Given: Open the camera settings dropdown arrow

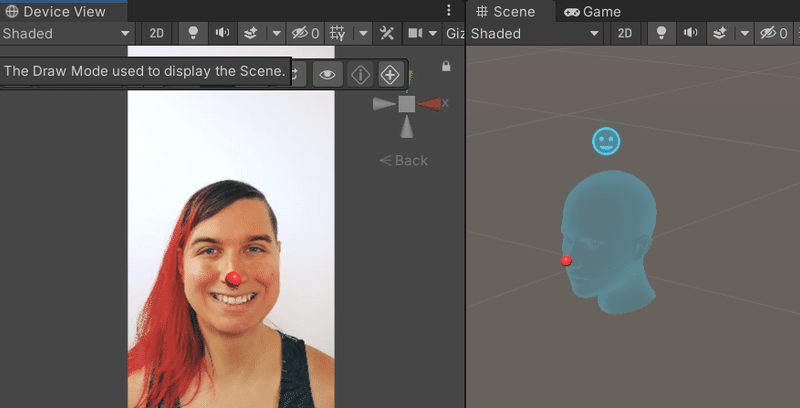Looking at the screenshot, I should [433, 34].
